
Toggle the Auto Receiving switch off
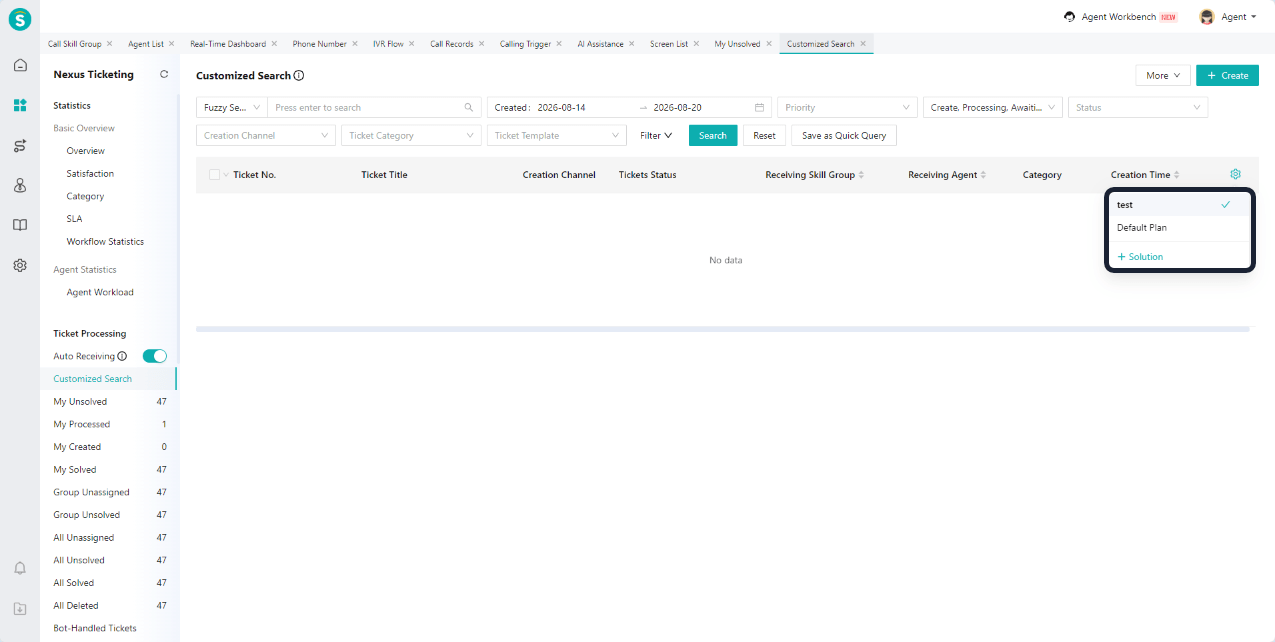[x=155, y=356]
